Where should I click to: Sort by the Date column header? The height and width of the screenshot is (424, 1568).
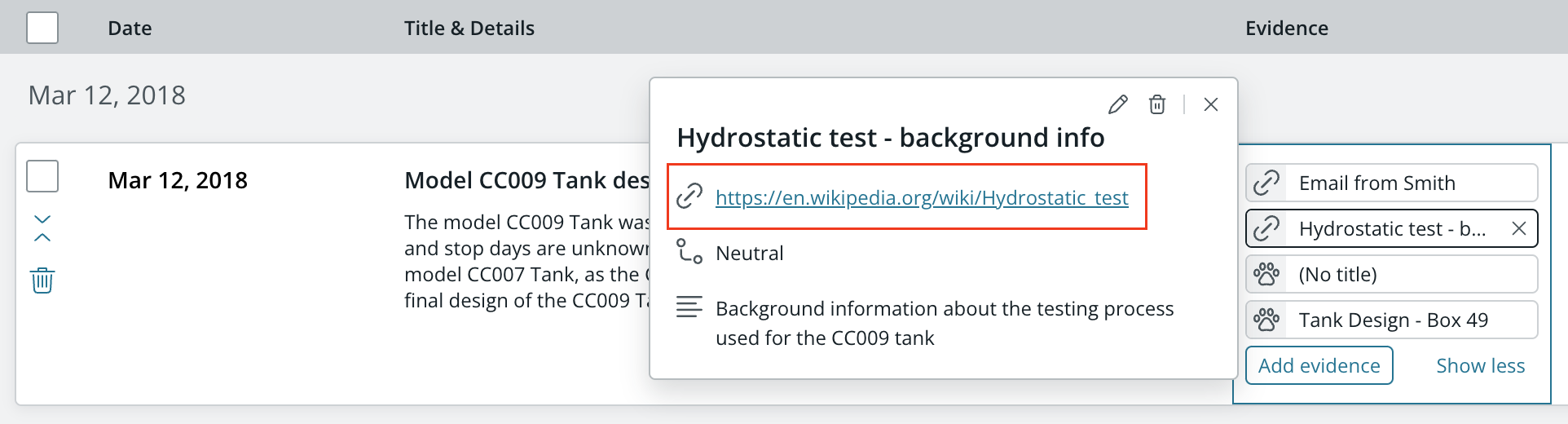coord(130,28)
